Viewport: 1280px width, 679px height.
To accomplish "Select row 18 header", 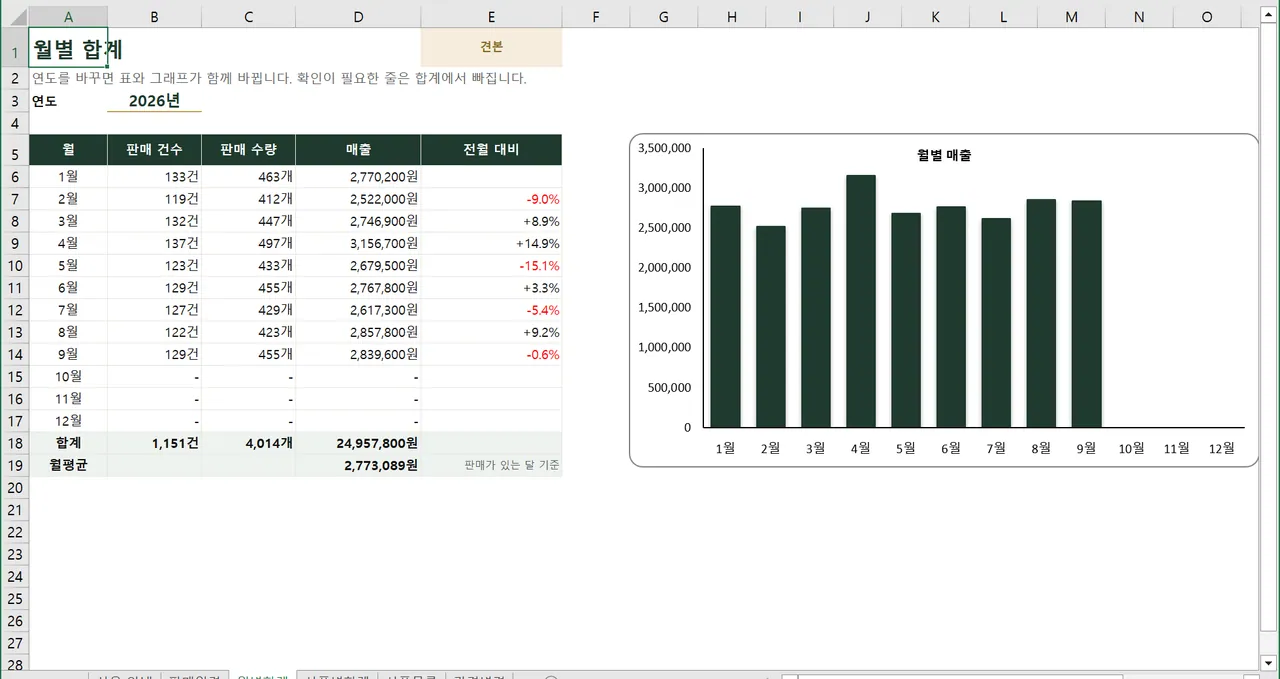I will pyautogui.click(x=14, y=443).
